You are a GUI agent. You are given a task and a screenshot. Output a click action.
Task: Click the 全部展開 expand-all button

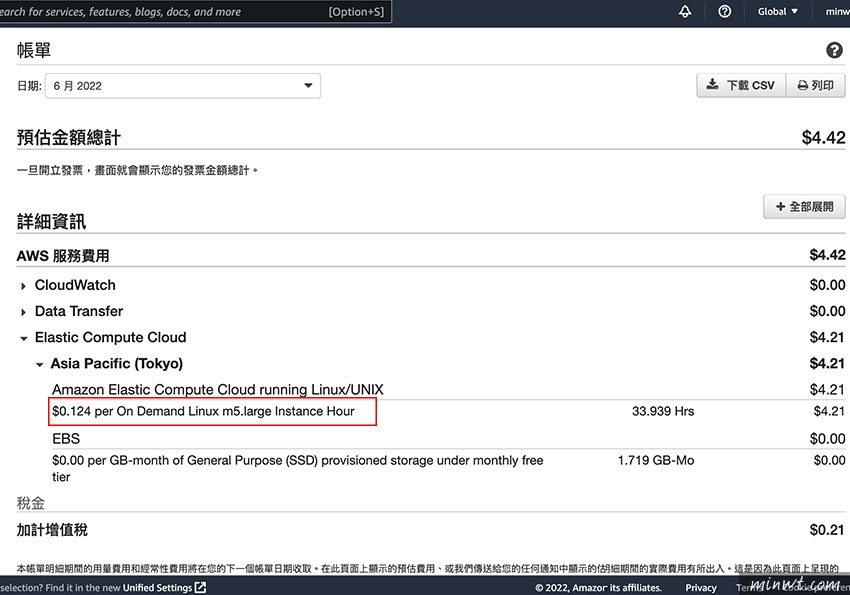point(804,206)
